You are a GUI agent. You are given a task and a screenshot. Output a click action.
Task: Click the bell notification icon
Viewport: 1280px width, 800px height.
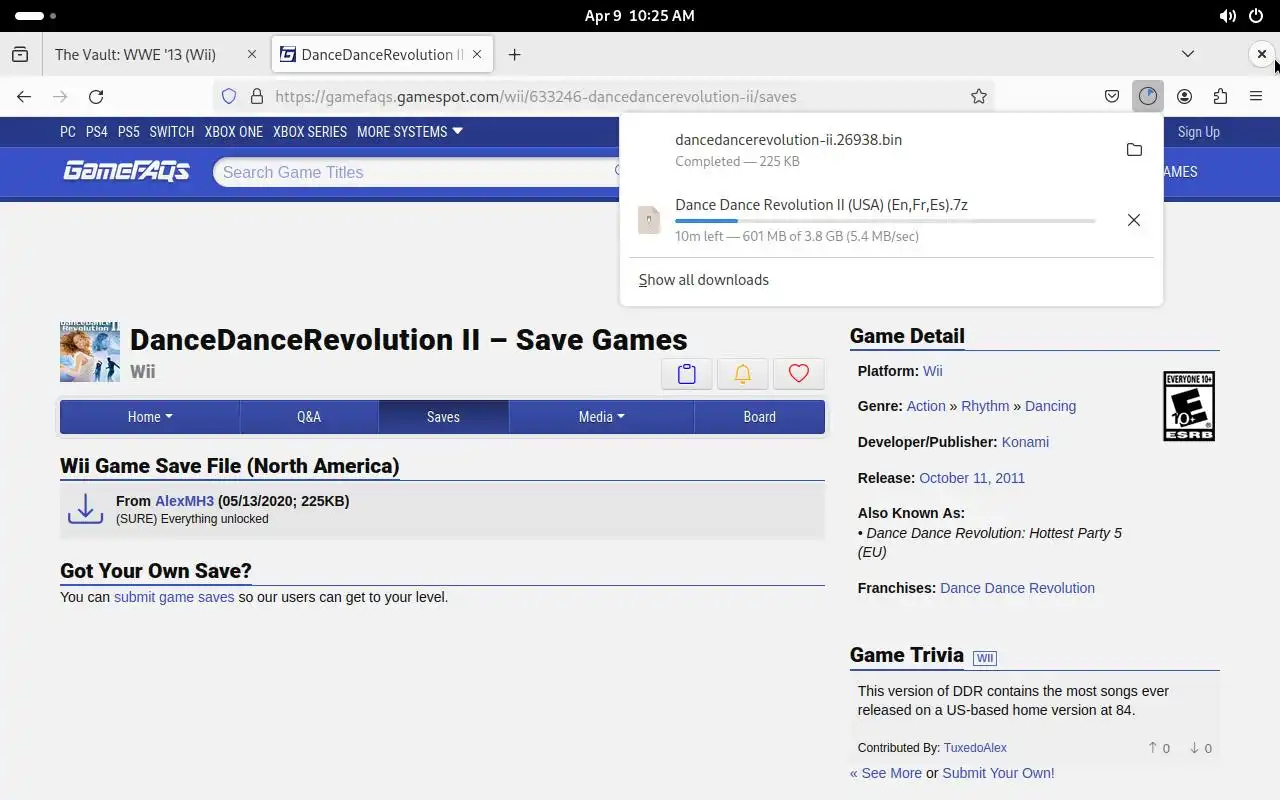[742, 373]
